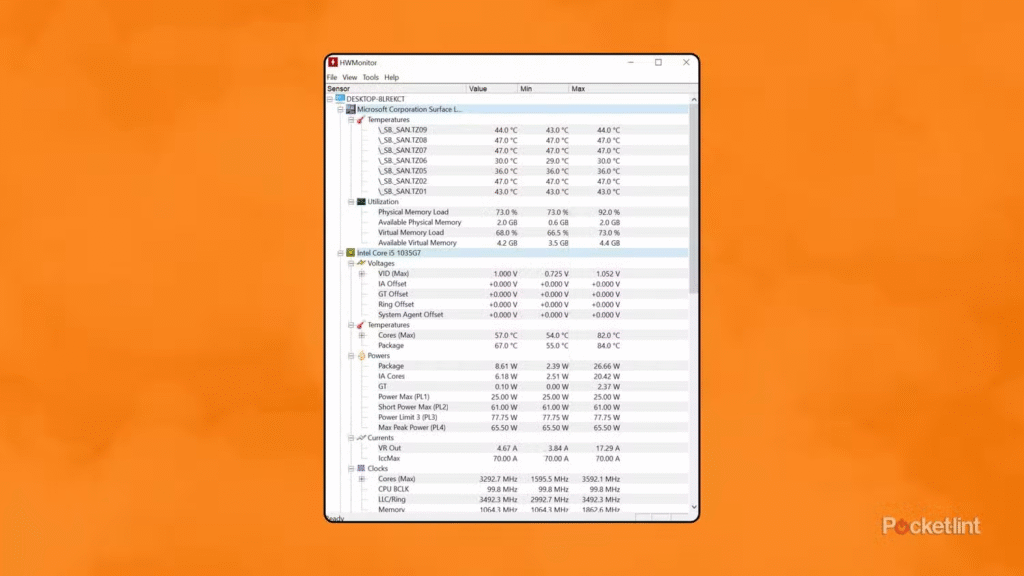Click the Value column header

490,89
